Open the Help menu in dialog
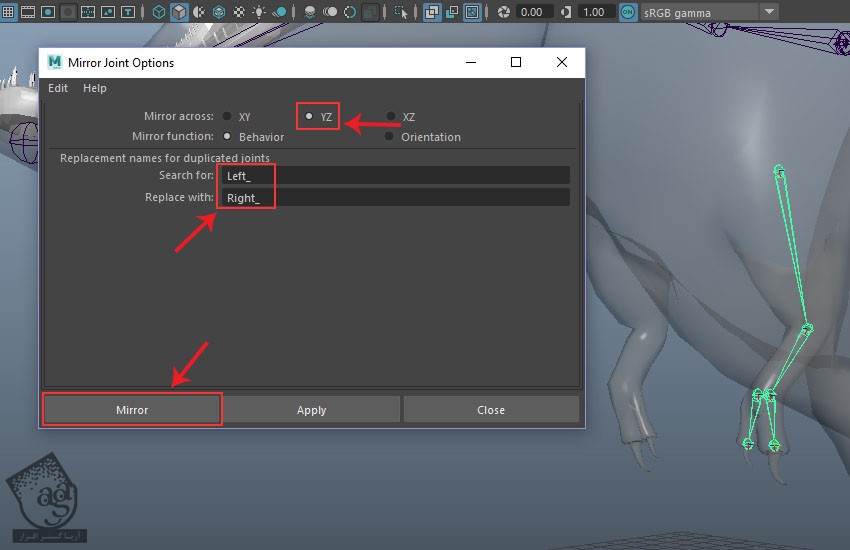The image size is (850, 550). (x=95, y=88)
